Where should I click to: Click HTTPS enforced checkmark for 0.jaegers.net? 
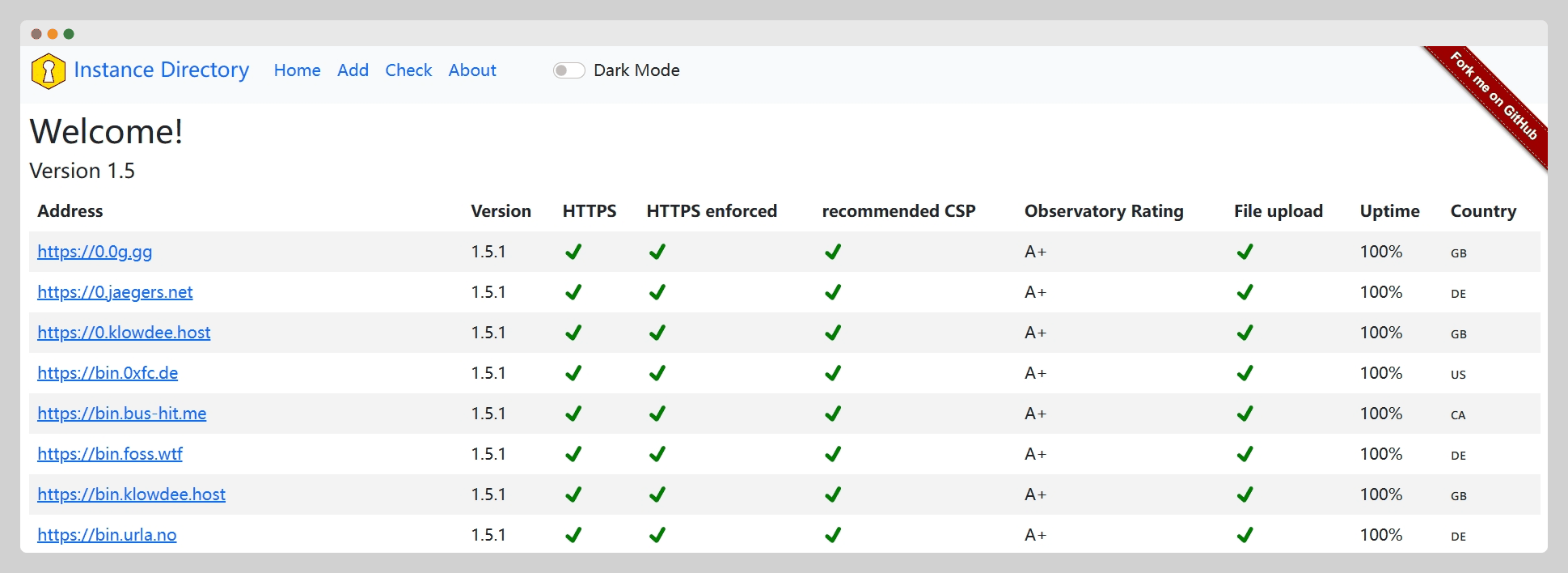pyautogui.click(x=657, y=292)
